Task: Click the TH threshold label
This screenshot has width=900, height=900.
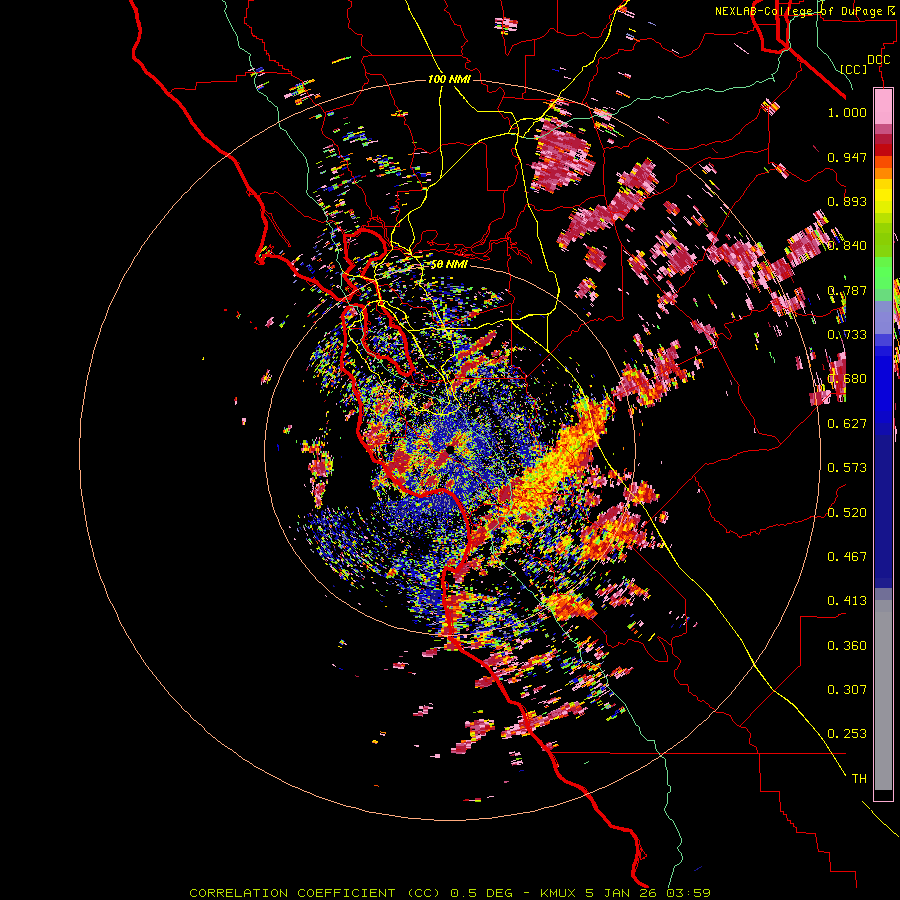Action: coord(859,779)
